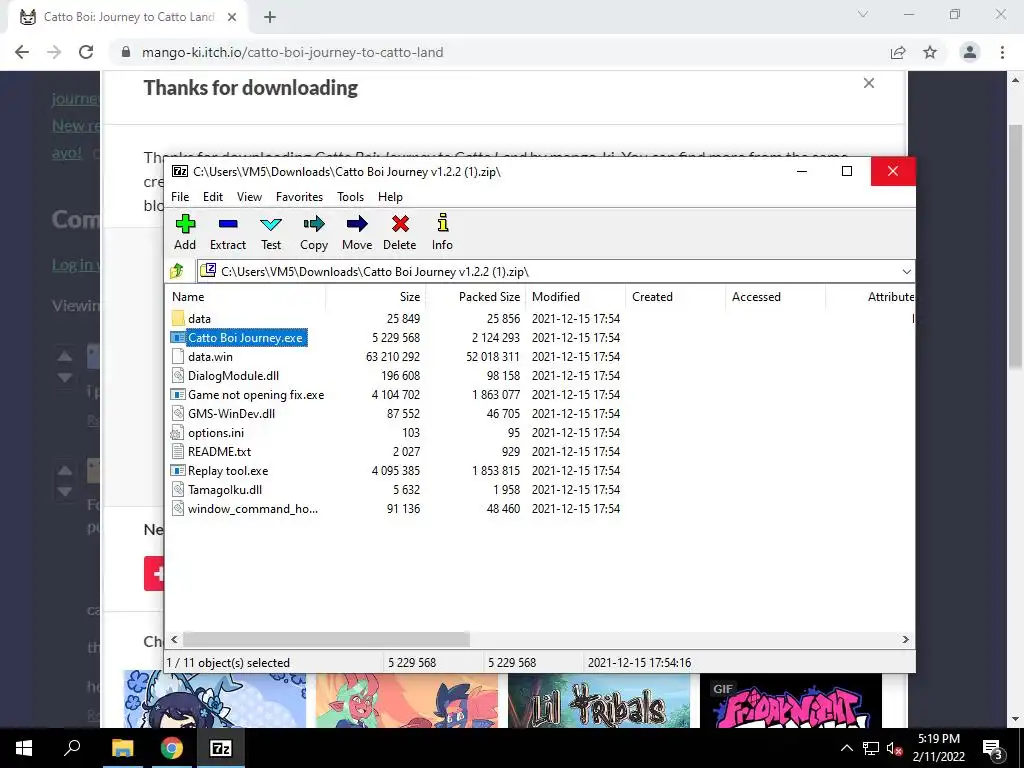The width and height of the screenshot is (1024, 768).
Task: Open a new Chrome tab
Action: pos(270,17)
